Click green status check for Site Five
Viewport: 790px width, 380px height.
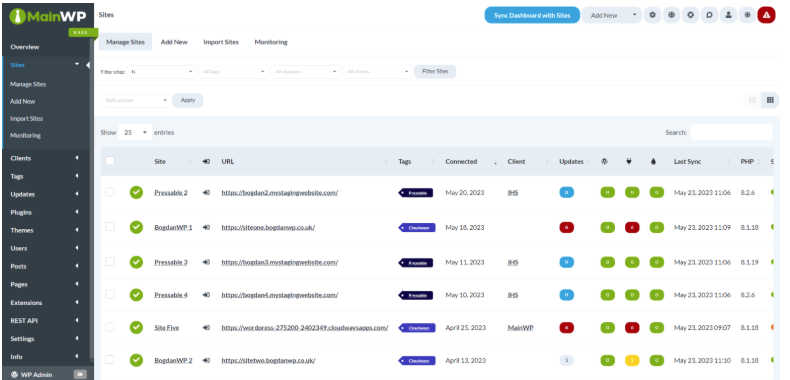point(136,328)
